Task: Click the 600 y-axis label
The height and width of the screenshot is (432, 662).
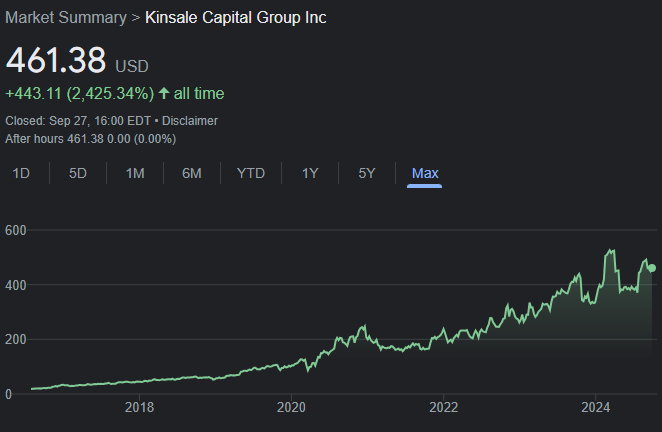Action: coord(16,230)
